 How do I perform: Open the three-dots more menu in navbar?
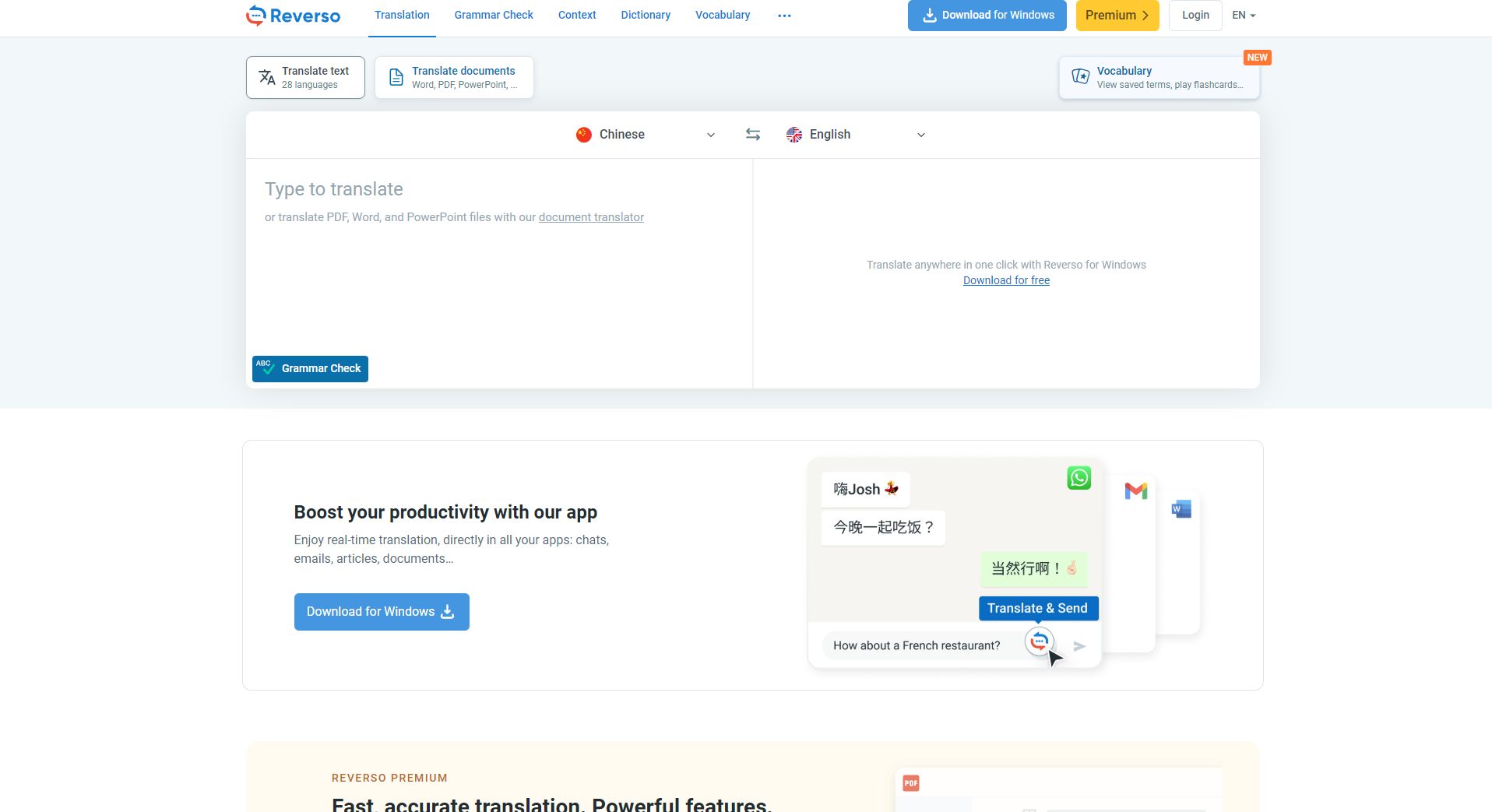pyautogui.click(x=784, y=16)
